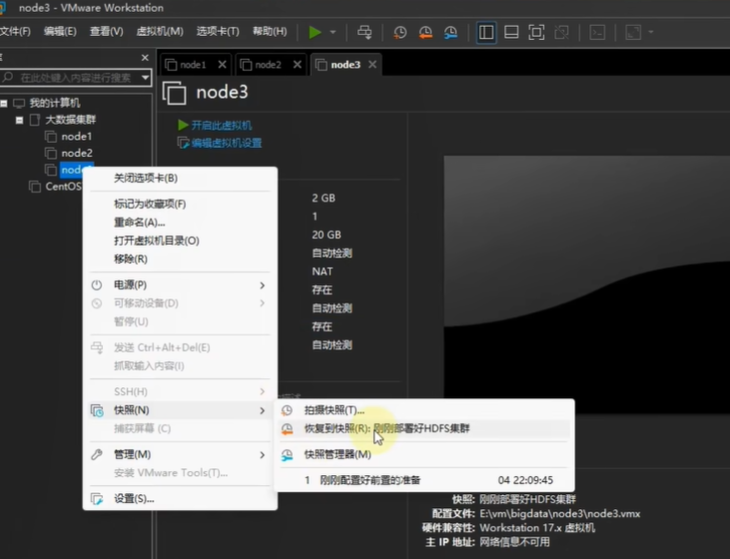Open the 文件(F) menu
Screen dimensions: 730x559
point(15,31)
